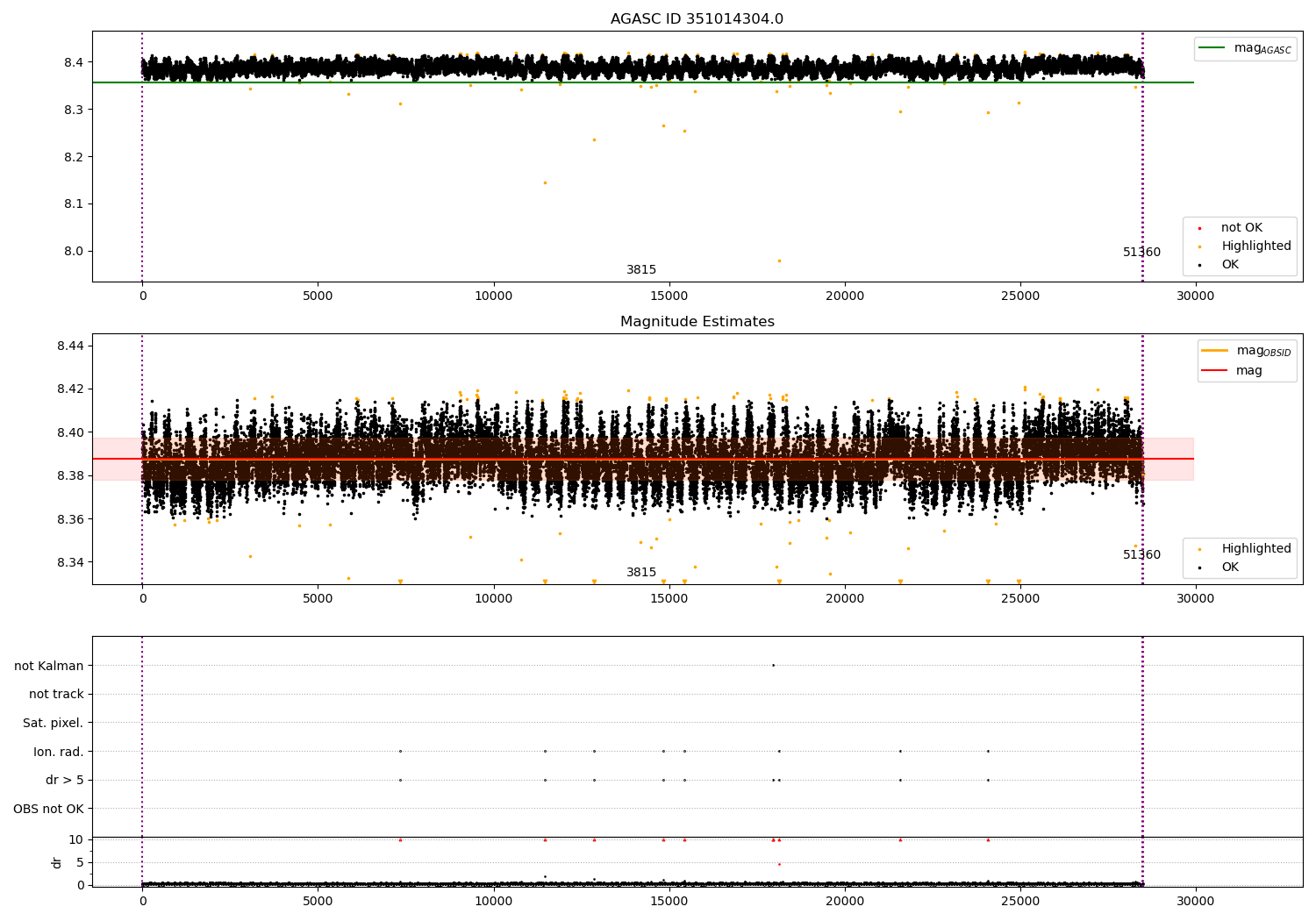Click the lone data point in not Kalman row
Screen dimensions: 1316x921
pos(773,665)
